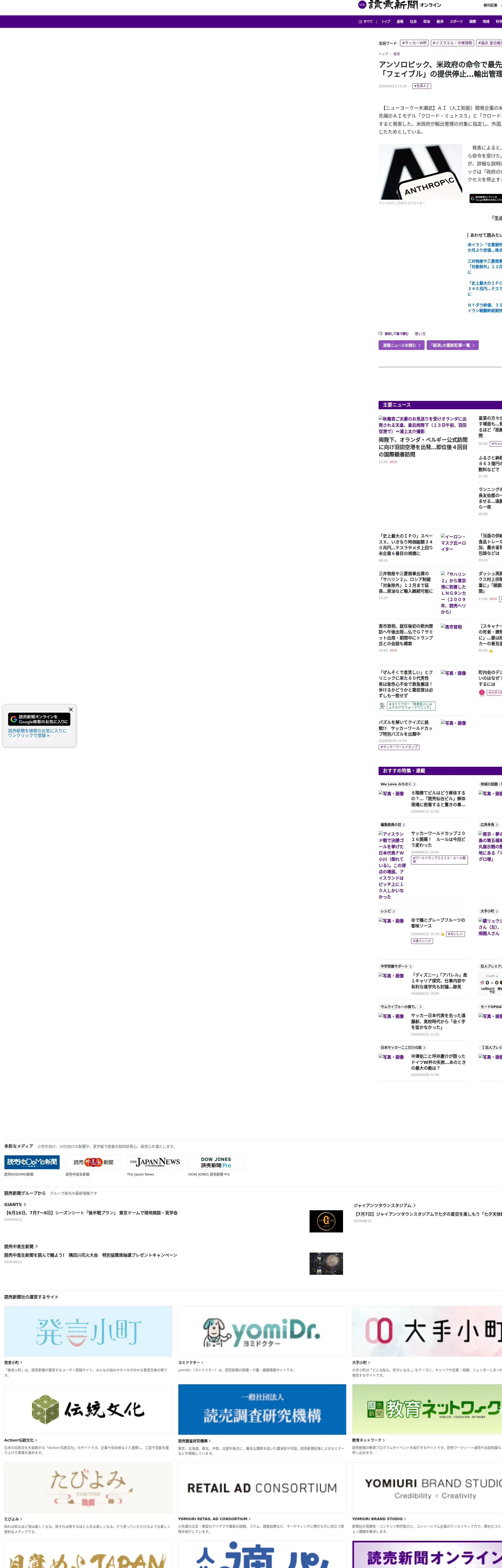
Task: Open the 伝統文化 site banner
Action: pos(88,1409)
